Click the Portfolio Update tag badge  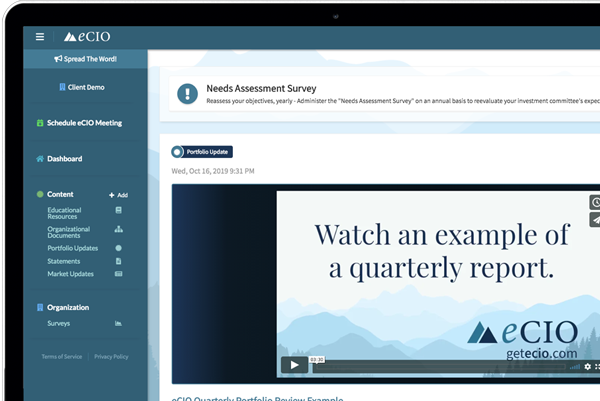[202, 152]
